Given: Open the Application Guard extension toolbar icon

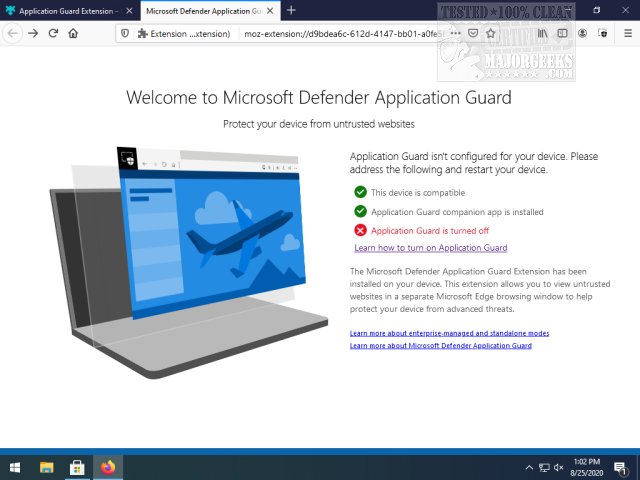Looking at the screenshot, I should coord(603,33).
